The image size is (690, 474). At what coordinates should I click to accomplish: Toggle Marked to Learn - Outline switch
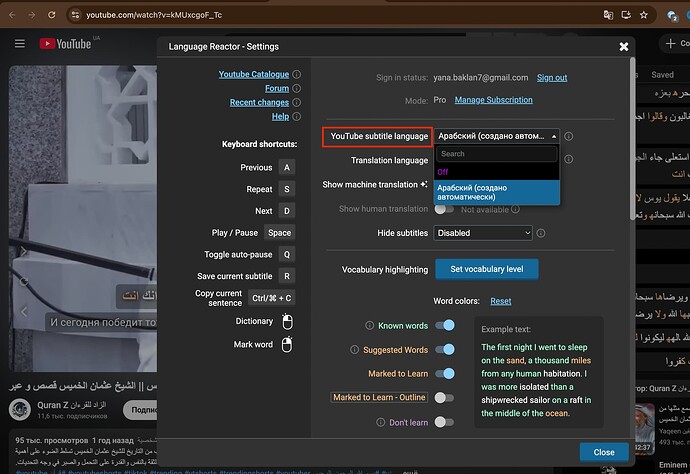[x=444, y=398]
